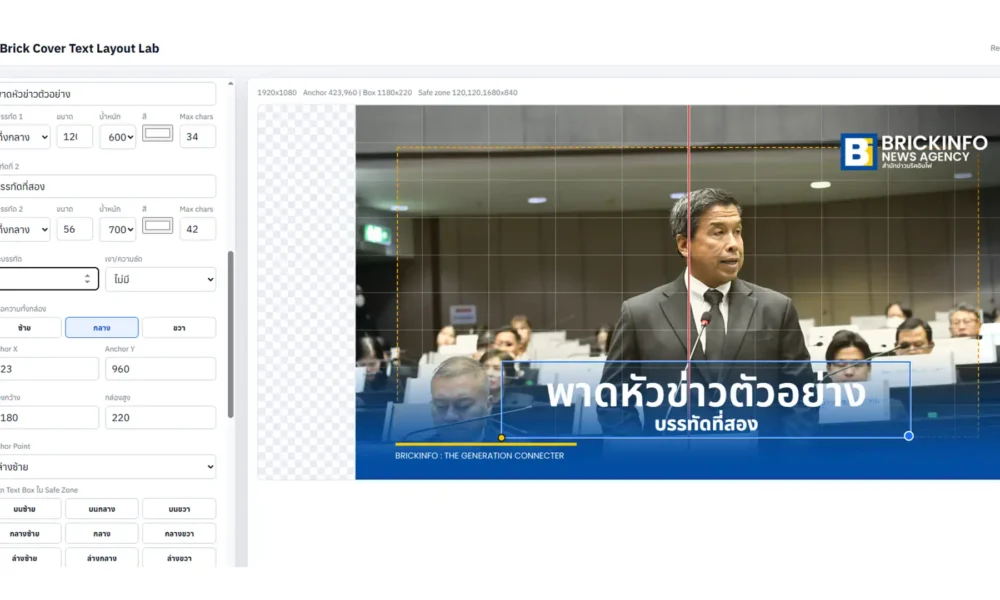Snap text box to ล่างขวา (bottom-right)
The height and width of the screenshot is (600, 1000).
179,558
